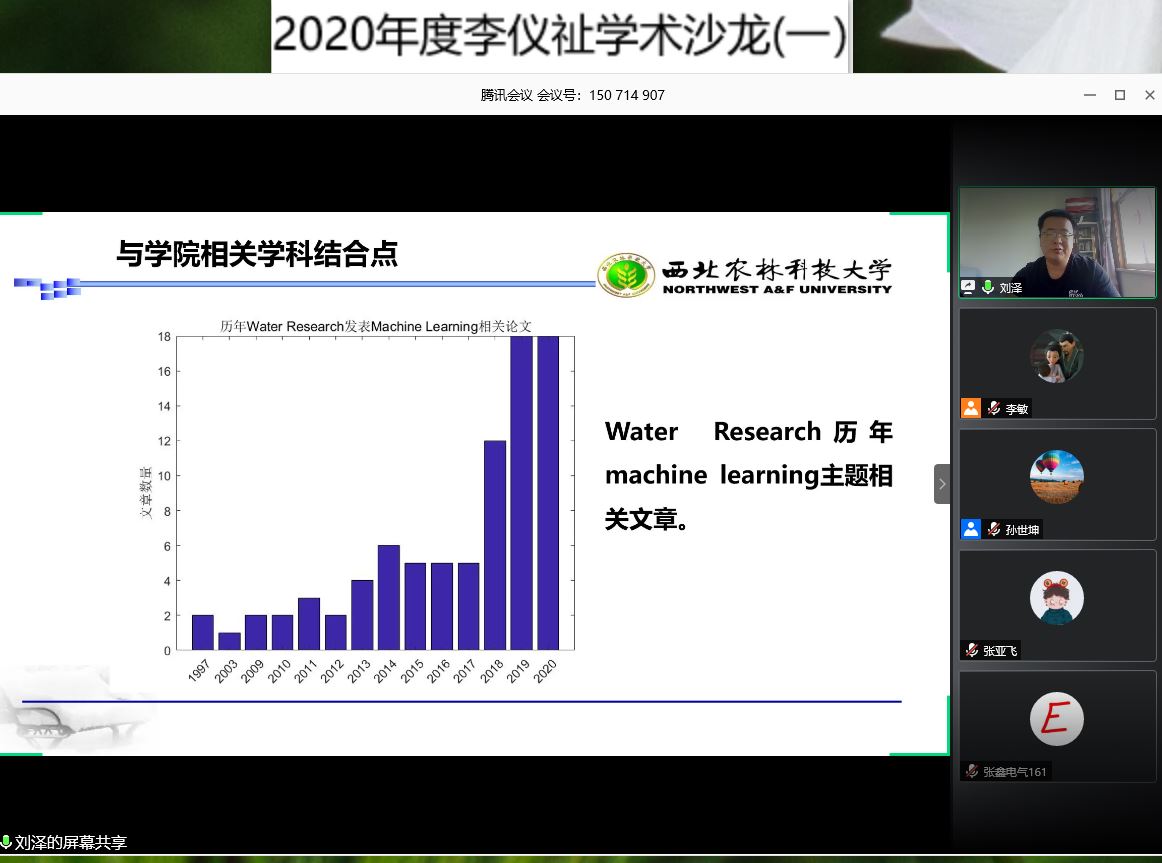Viewport: 1162px width, 863px height.
Task: Click 张亚飞's muted microphone icon
Action: pyautogui.click(x=971, y=650)
